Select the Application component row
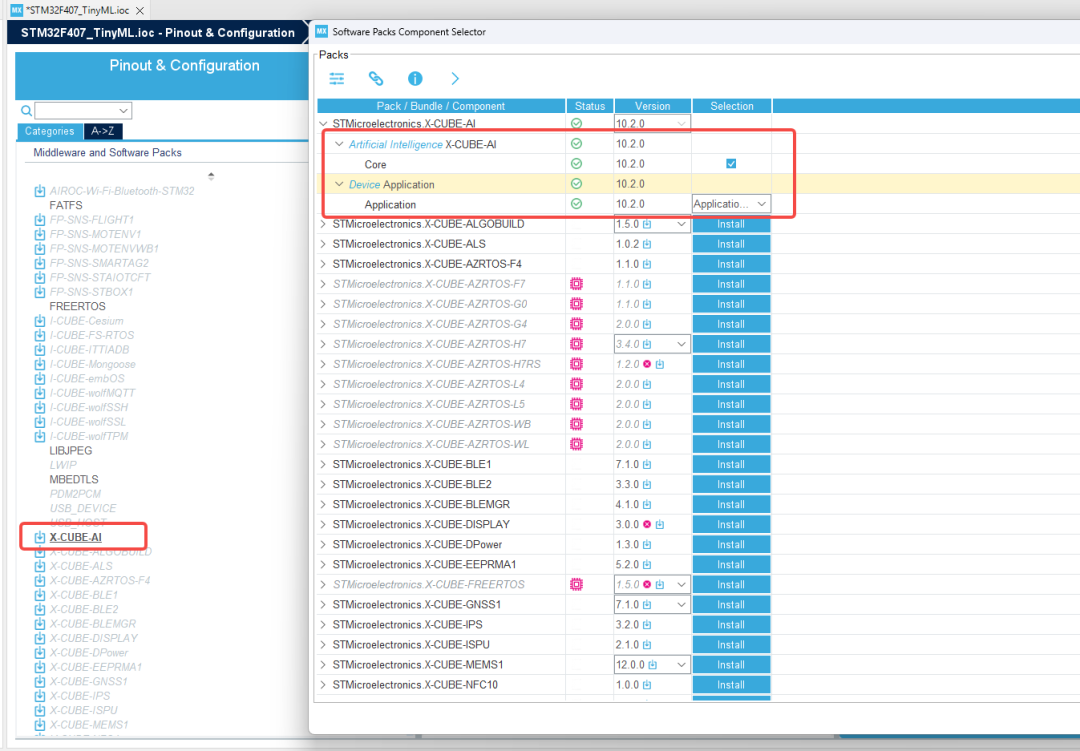The width and height of the screenshot is (1080, 751). pyautogui.click(x=390, y=205)
